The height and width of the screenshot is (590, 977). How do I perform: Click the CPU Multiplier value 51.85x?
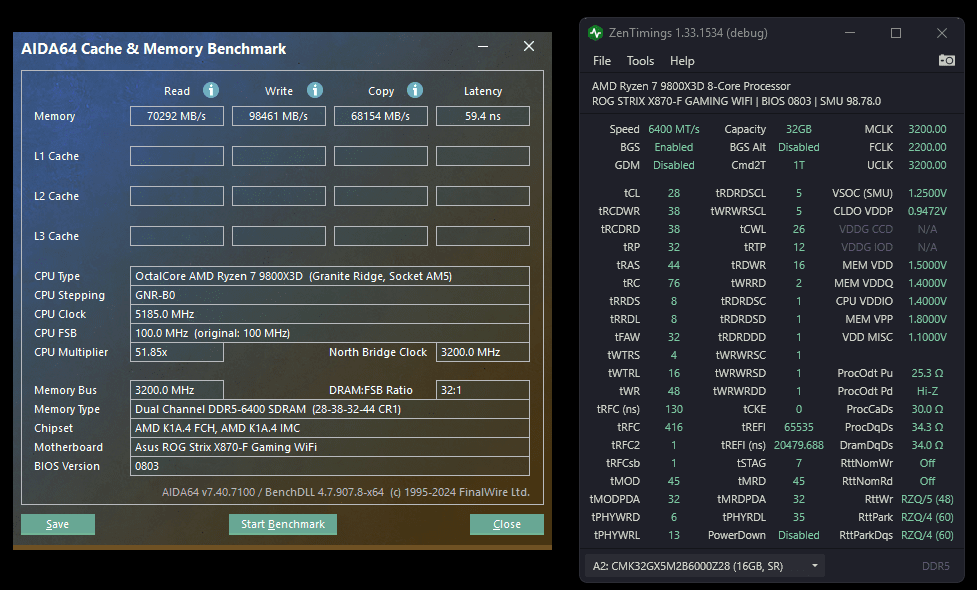[x=177, y=352]
